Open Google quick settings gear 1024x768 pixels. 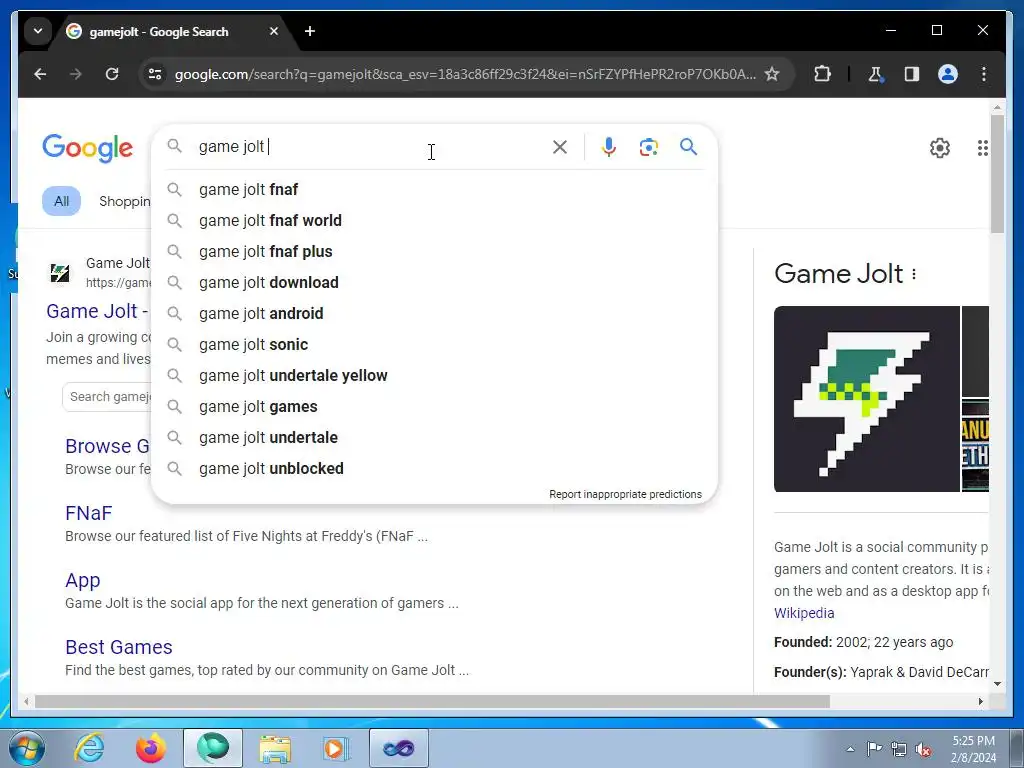click(939, 148)
